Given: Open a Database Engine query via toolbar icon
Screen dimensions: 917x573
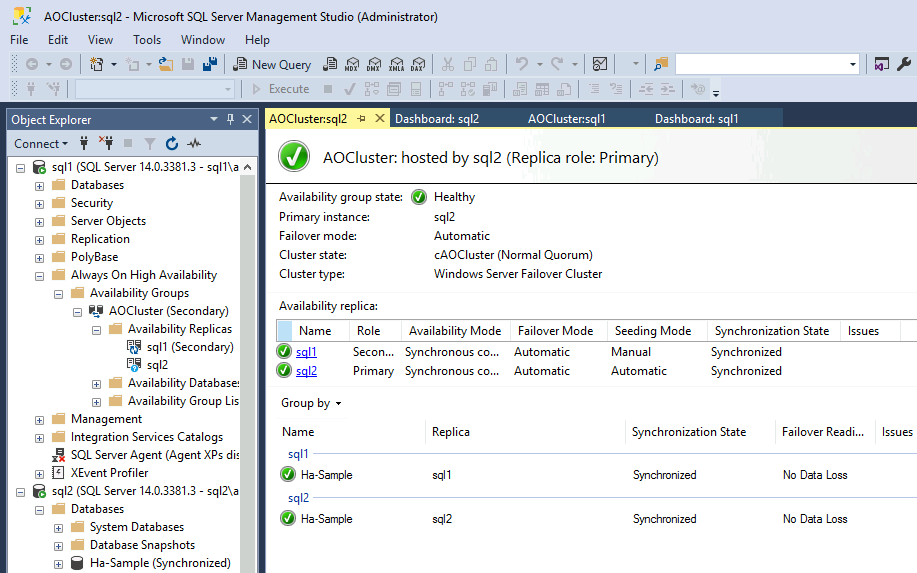Looking at the screenshot, I should [330, 64].
